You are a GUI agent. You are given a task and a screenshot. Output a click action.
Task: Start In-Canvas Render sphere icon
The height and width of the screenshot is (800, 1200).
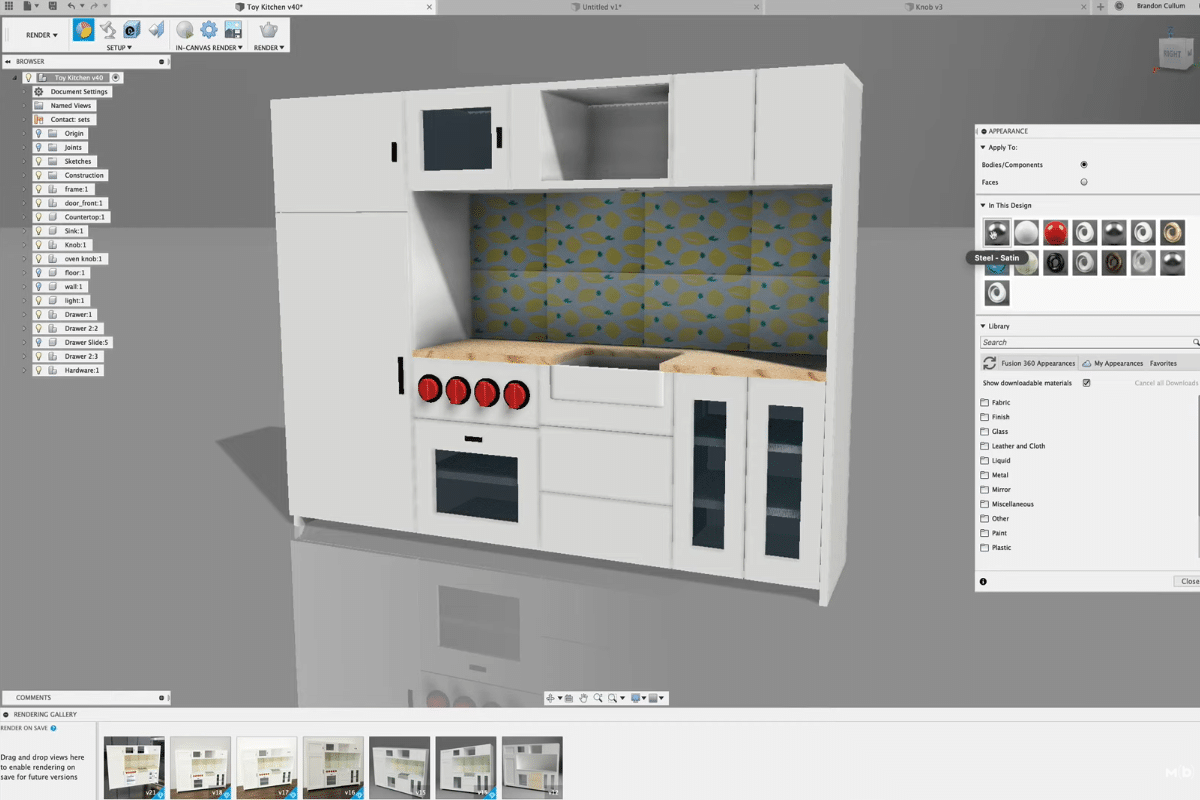point(185,30)
